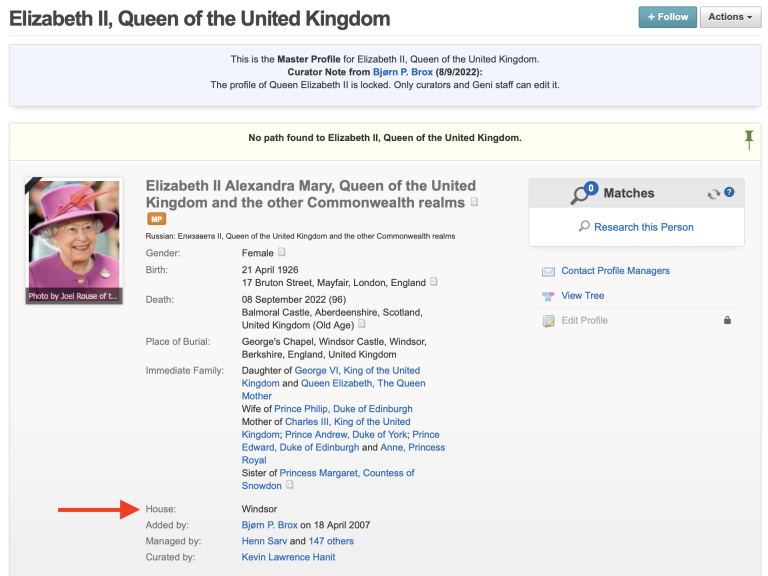The image size is (768, 576).
Task: Click the document icon after Old Age
Action: (362, 324)
